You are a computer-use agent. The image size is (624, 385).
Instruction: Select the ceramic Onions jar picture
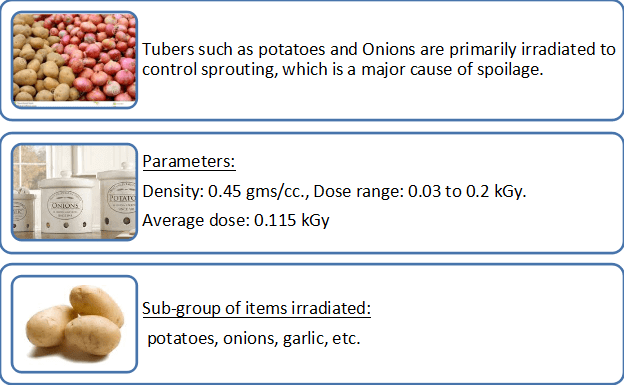click(x=74, y=192)
